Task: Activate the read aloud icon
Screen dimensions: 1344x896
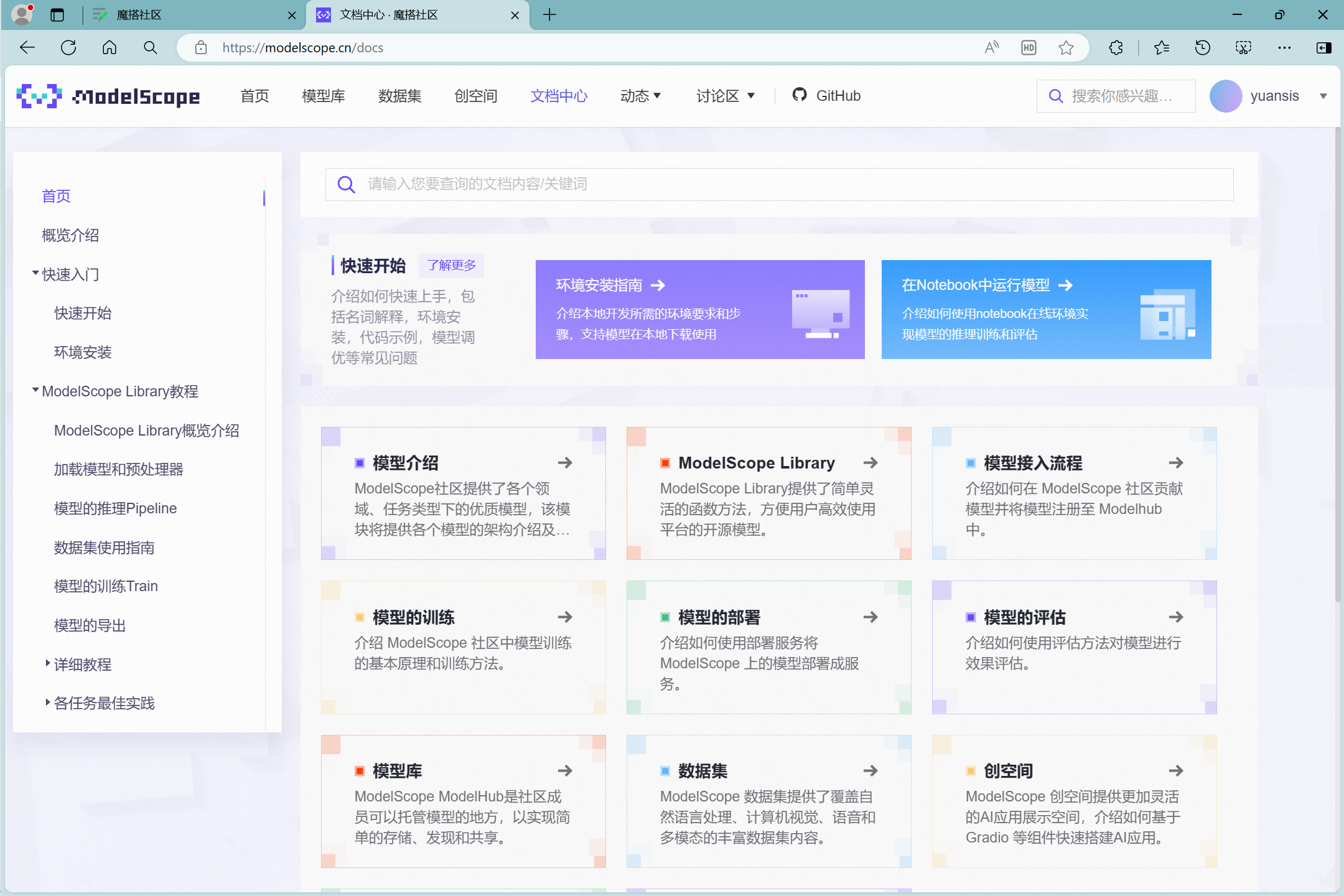Action: (x=992, y=48)
